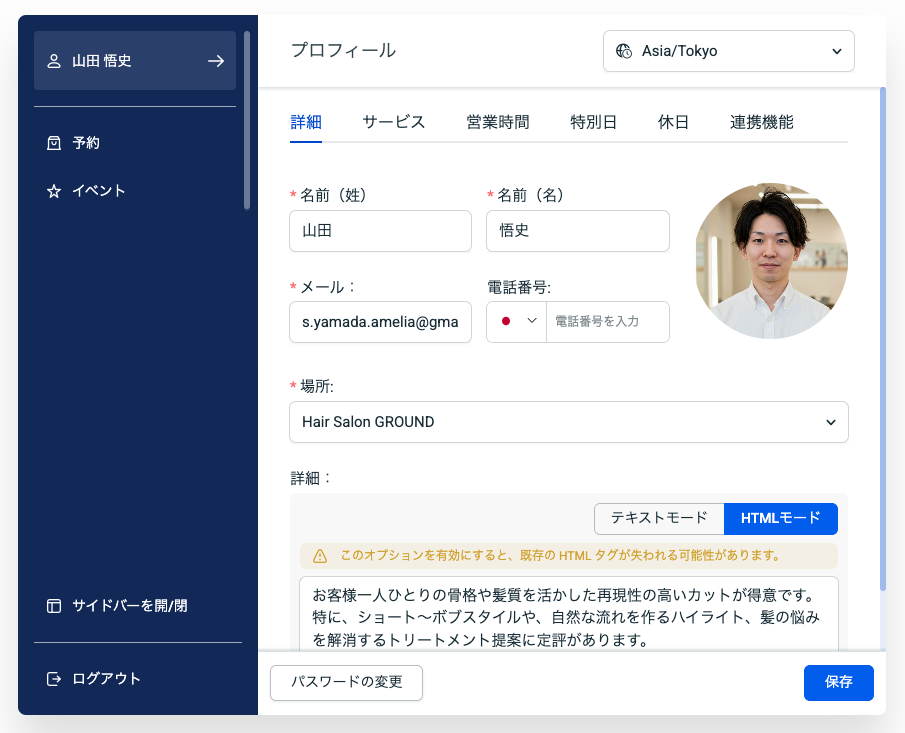Viewport: 905px width, 733px height.
Task: Click the パスワードの変更 button
Action: pyautogui.click(x=346, y=682)
